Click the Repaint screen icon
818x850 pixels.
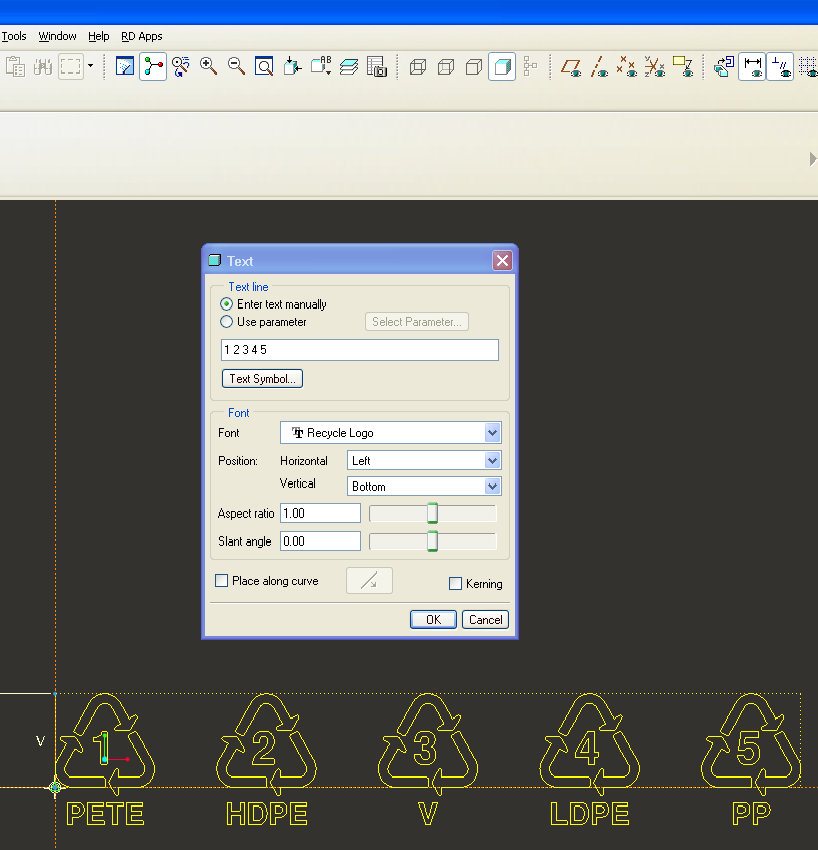(125, 67)
